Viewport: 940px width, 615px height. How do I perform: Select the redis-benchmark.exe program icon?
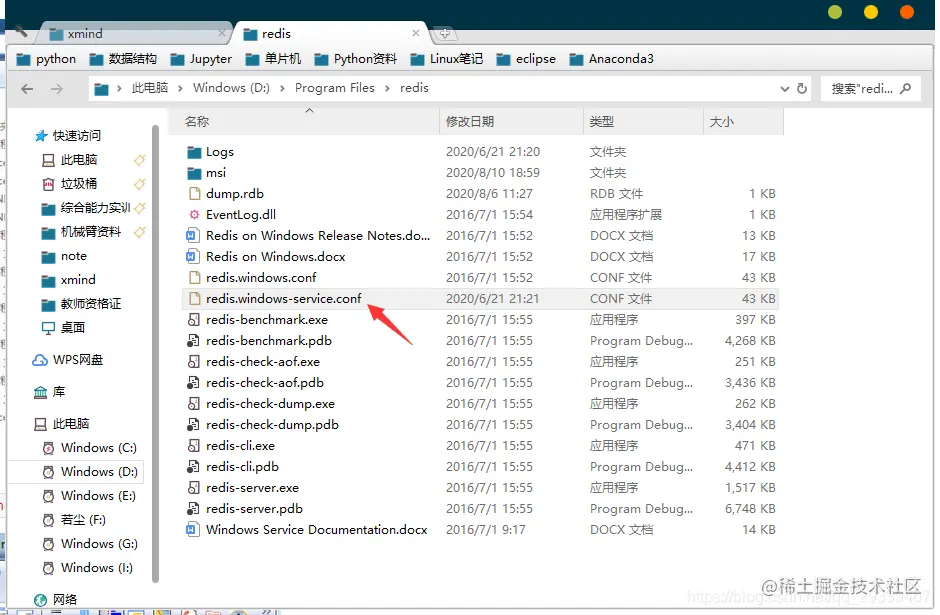193,319
